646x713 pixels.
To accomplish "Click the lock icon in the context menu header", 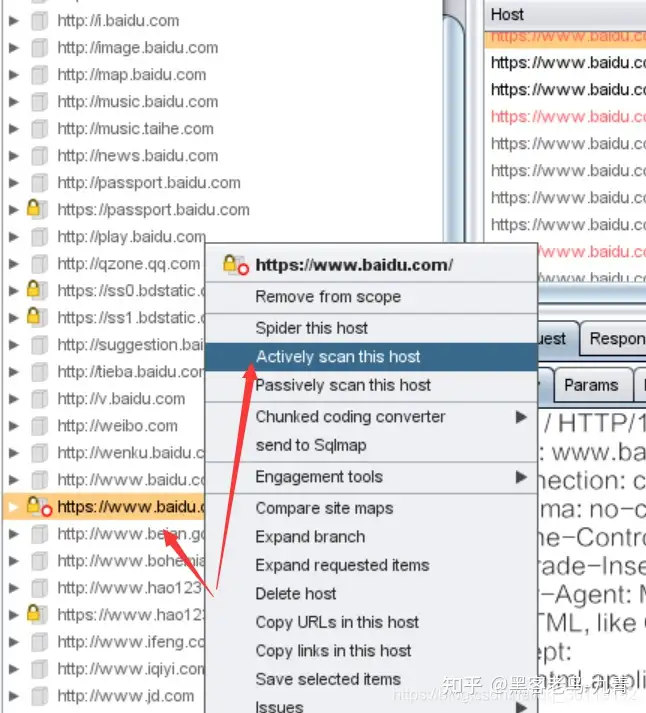I will coord(230,263).
